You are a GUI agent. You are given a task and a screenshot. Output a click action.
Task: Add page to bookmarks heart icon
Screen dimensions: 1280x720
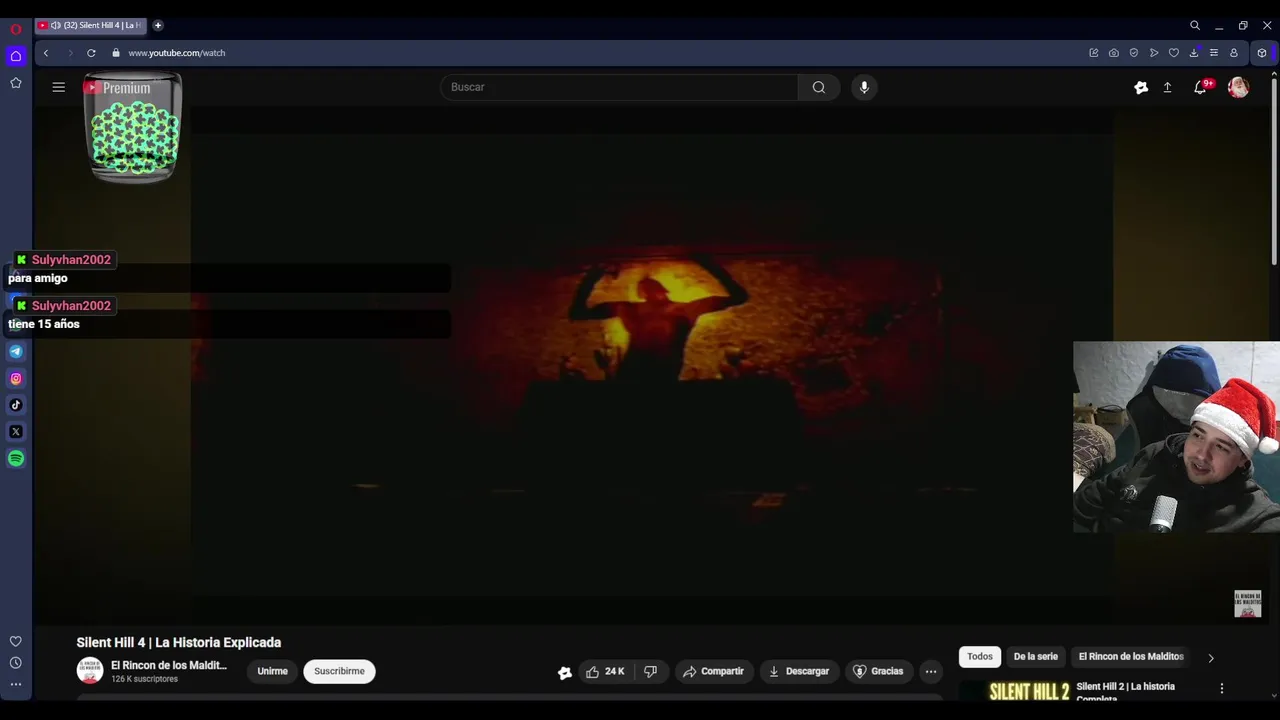1173,53
